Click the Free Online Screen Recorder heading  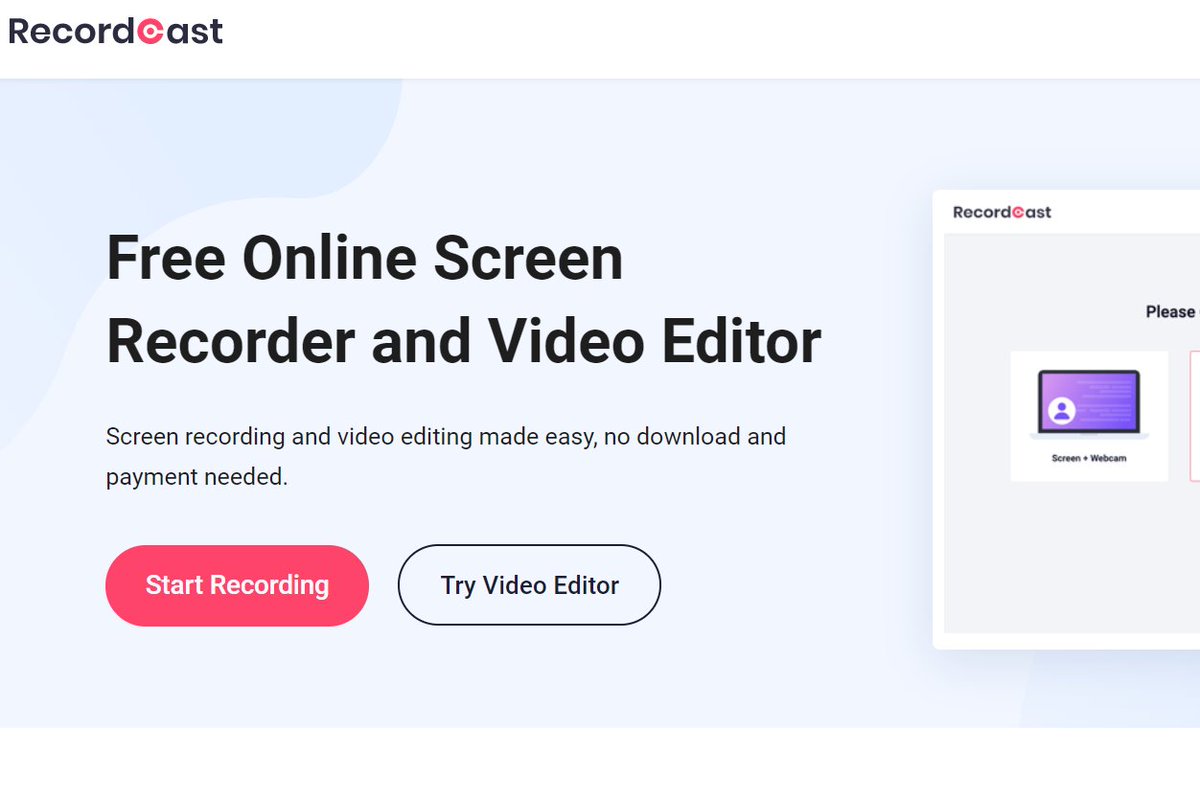[463, 299]
